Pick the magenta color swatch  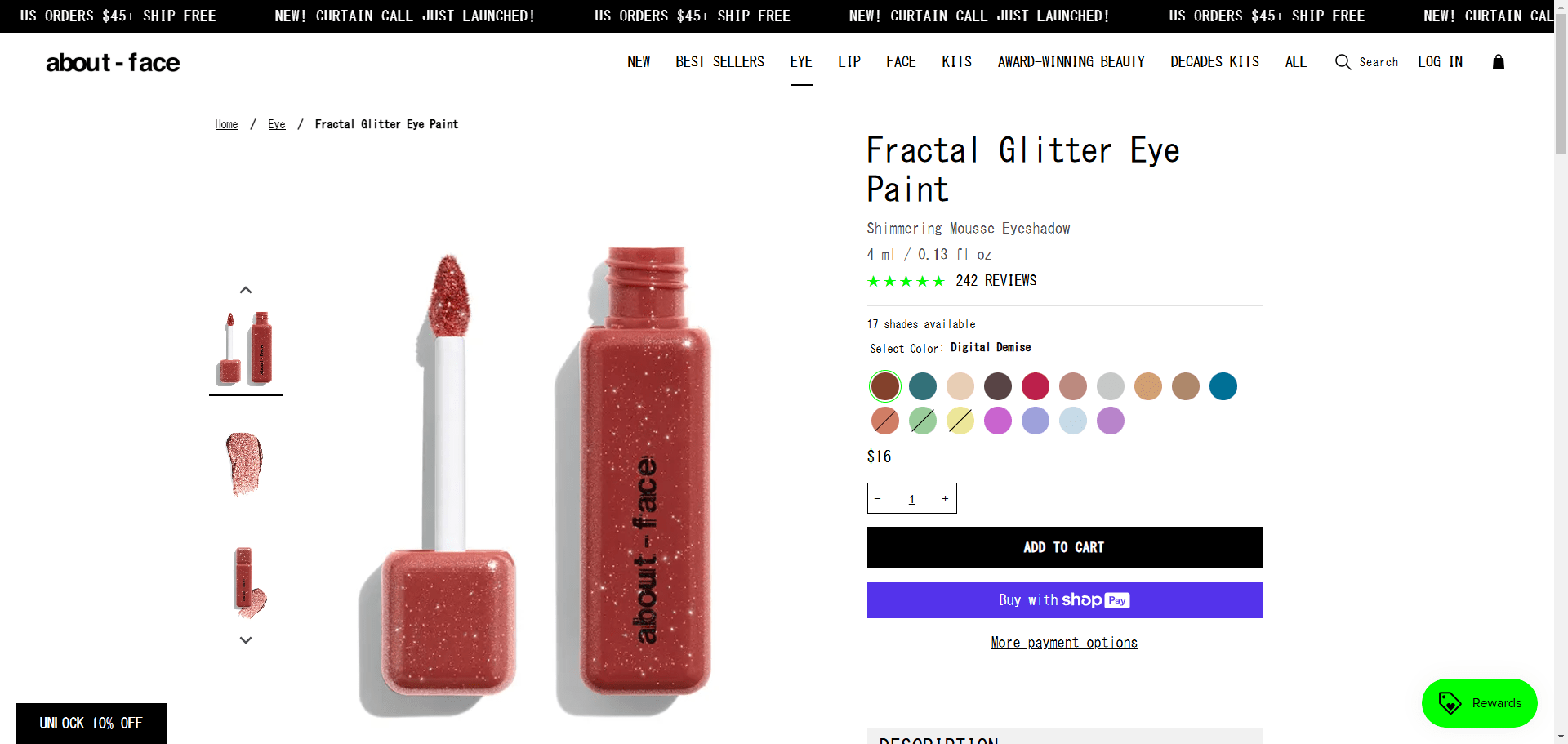(997, 421)
